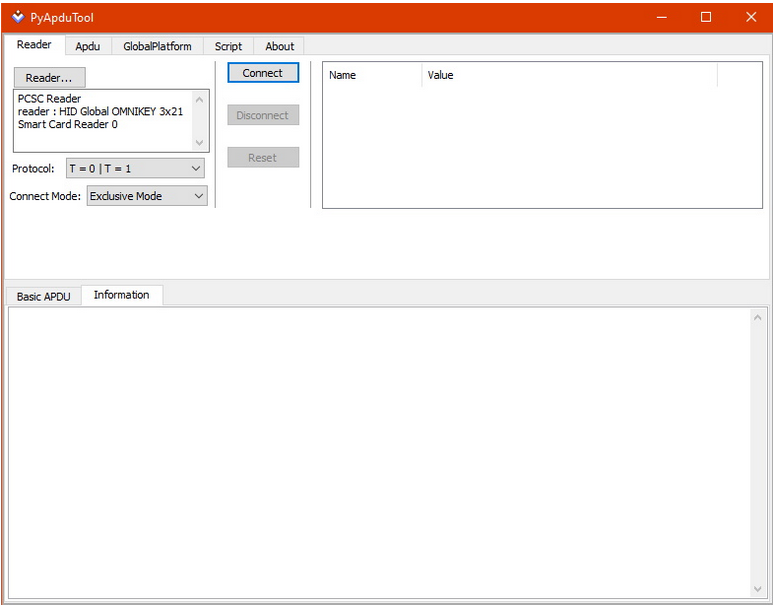Minimize the PyApduTool window
This screenshot has width=775, height=607.
coord(661,17)
